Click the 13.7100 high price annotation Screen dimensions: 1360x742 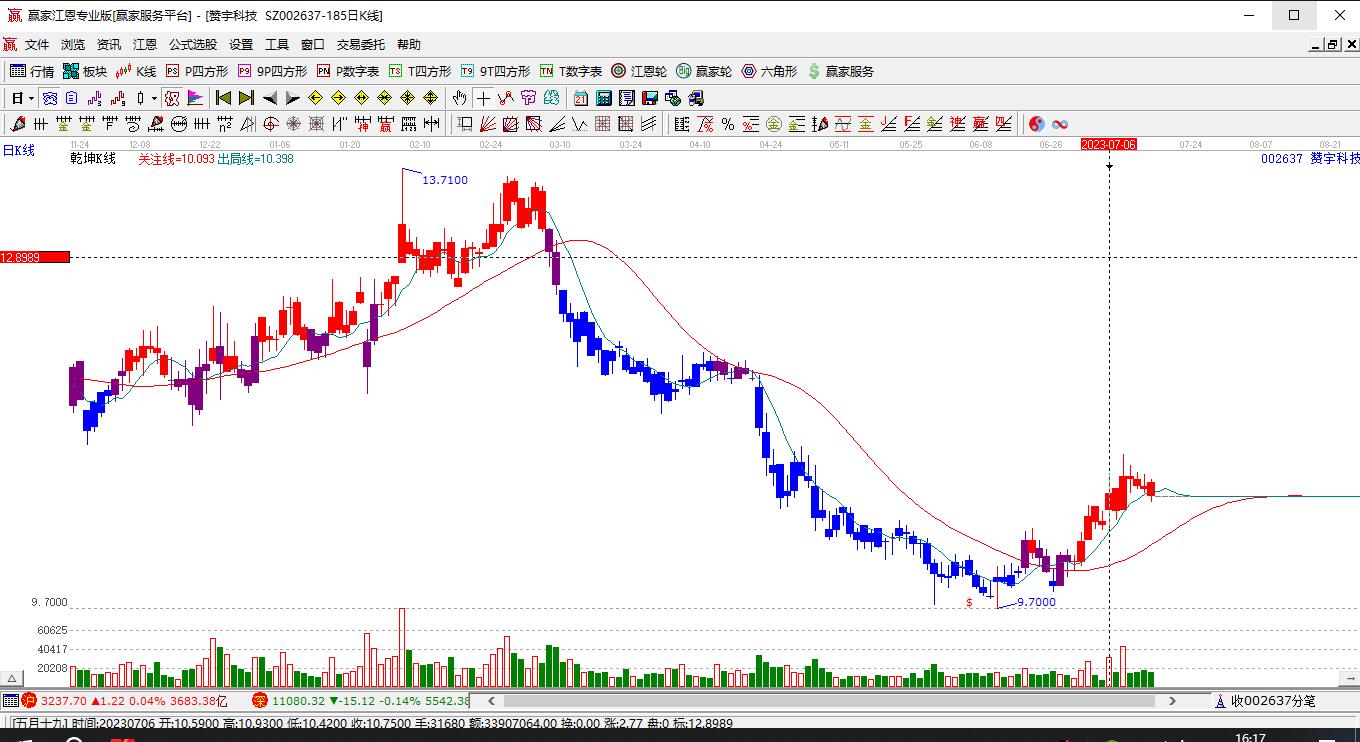[445, 180]
